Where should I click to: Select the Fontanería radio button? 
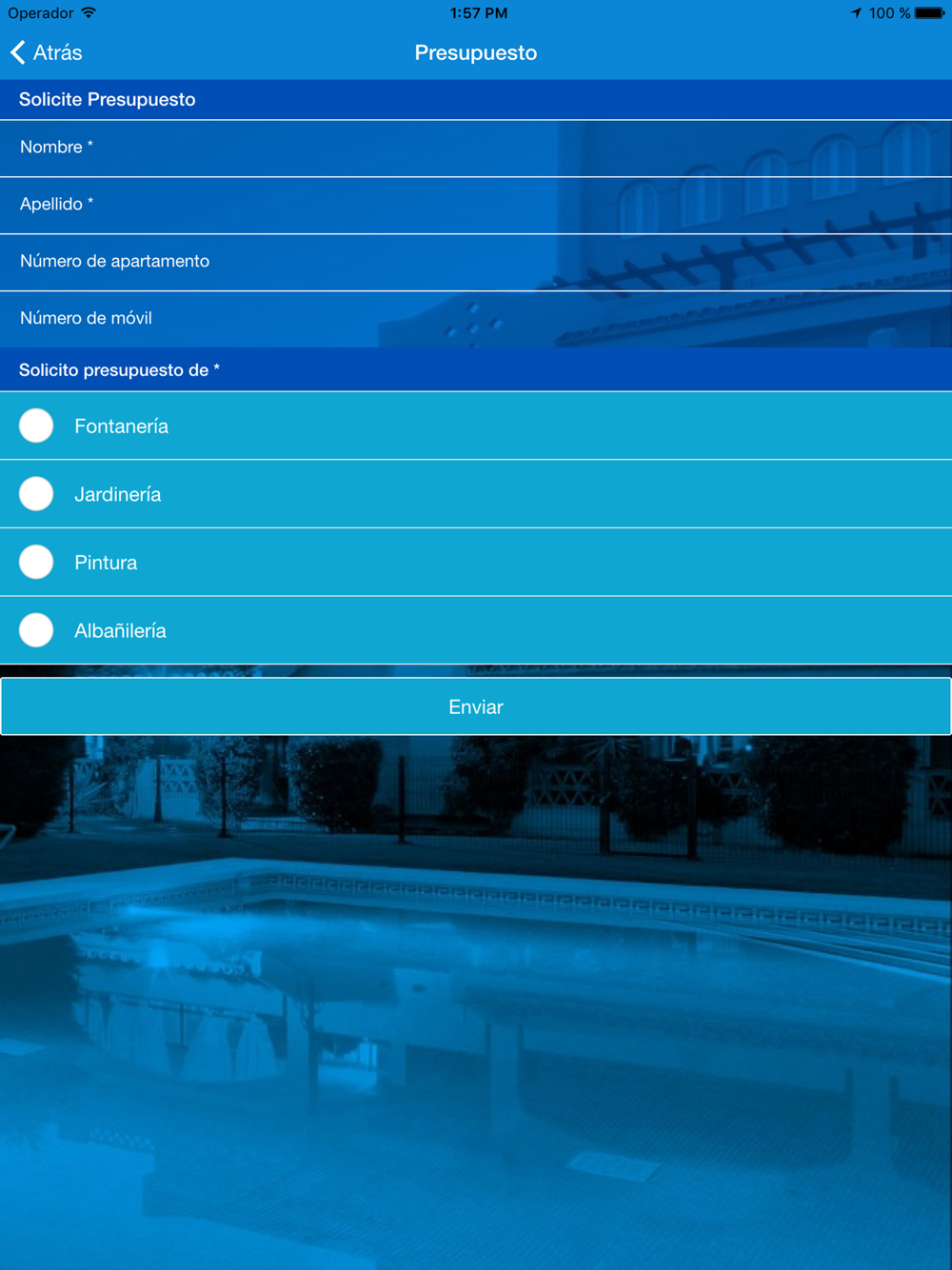click(36, 426)
